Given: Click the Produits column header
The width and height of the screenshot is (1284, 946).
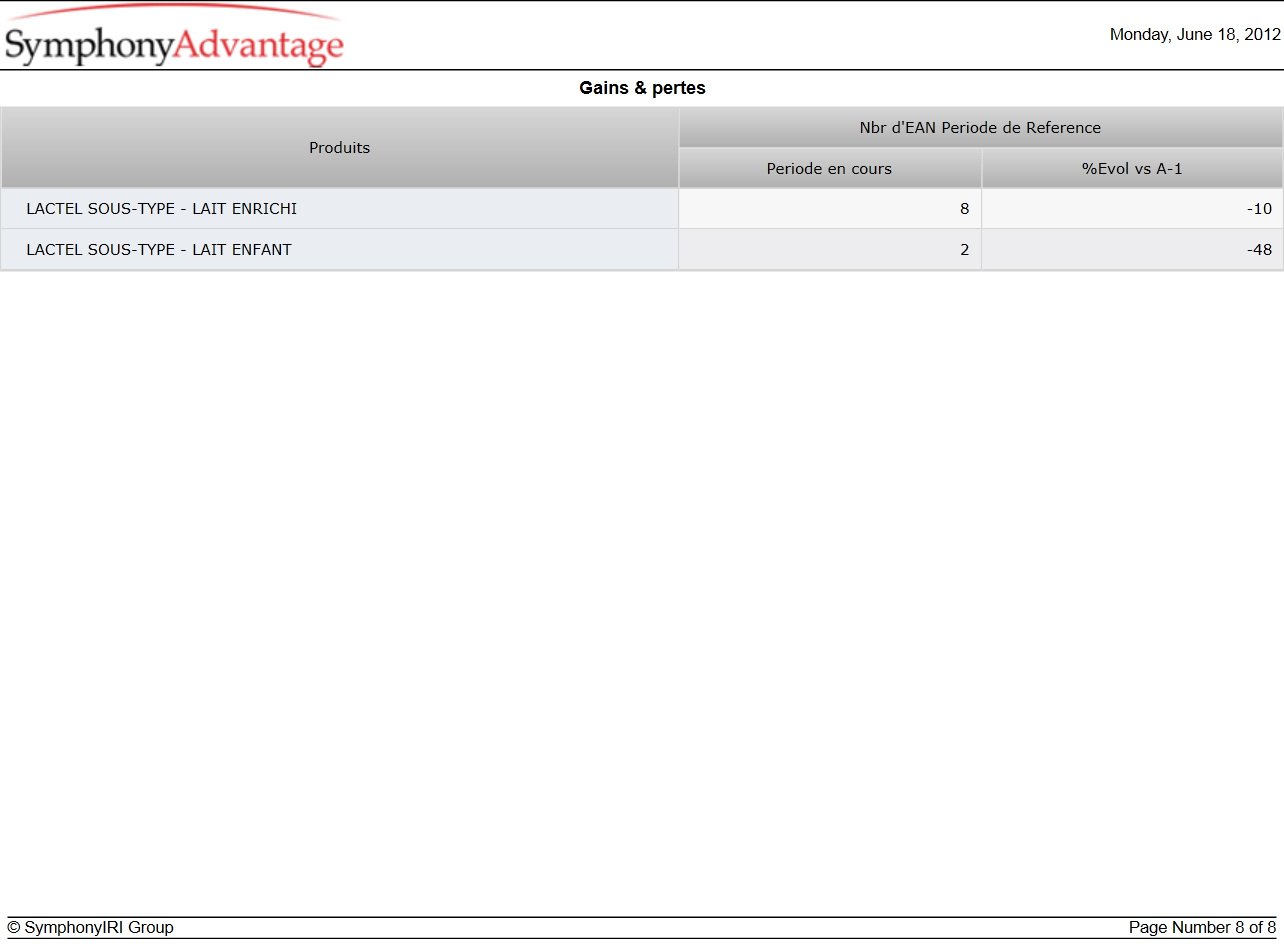Looking at the screenshot, I should (340, 148).
